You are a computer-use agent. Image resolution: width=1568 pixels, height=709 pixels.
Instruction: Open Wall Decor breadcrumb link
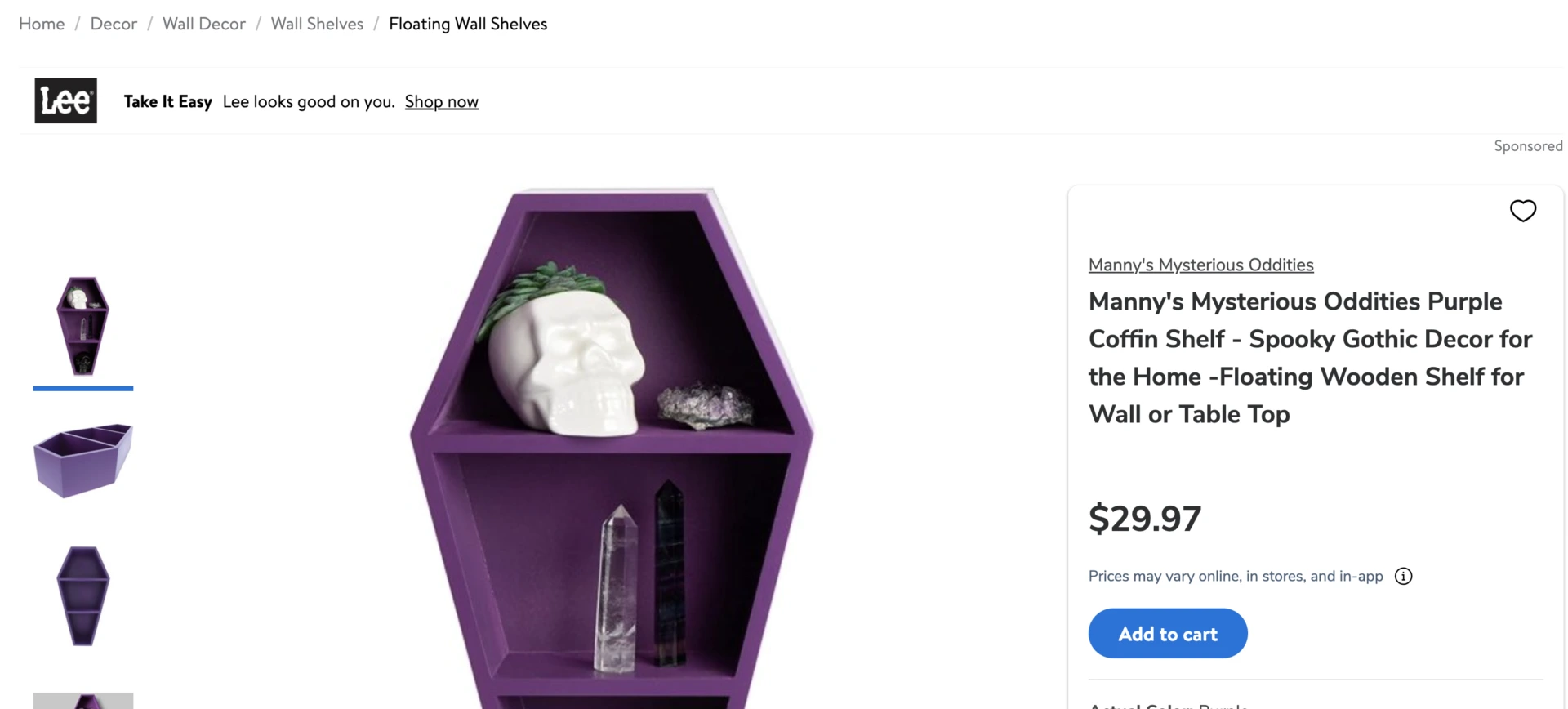203,24
